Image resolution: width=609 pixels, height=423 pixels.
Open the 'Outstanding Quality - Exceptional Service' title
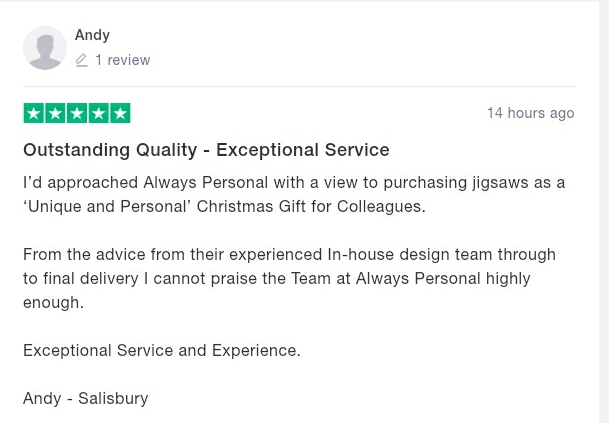(206, 150)
